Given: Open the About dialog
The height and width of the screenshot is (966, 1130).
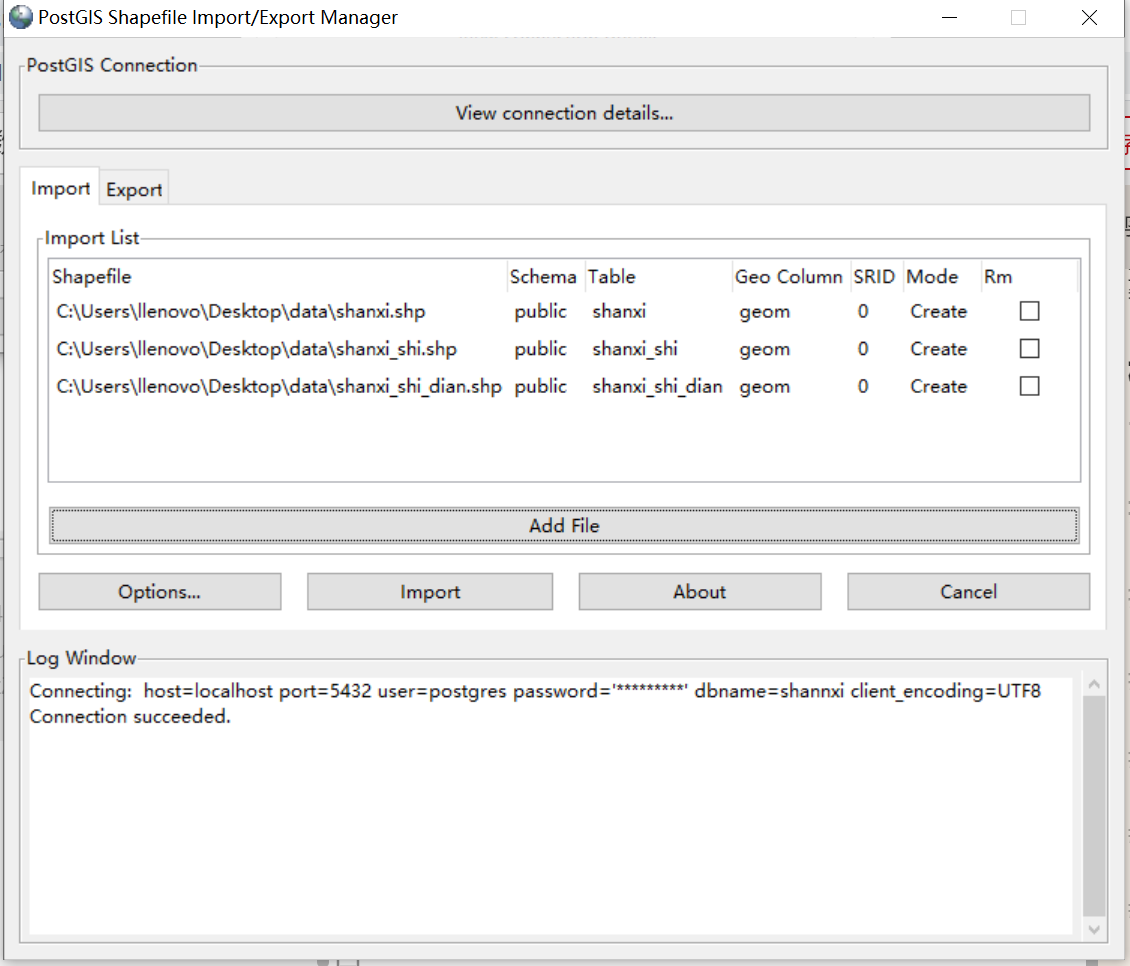Looking at the screenshot, I should point(699,592).
